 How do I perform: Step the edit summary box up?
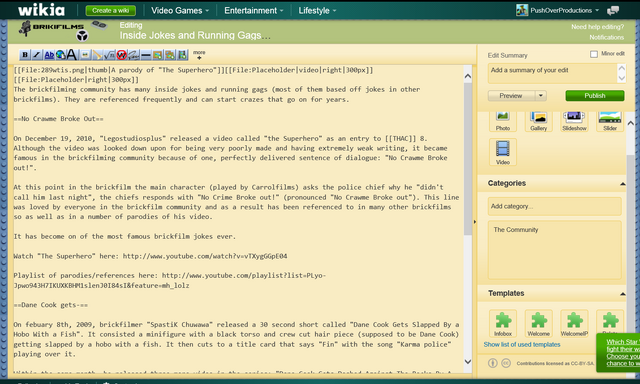(622, 68)
